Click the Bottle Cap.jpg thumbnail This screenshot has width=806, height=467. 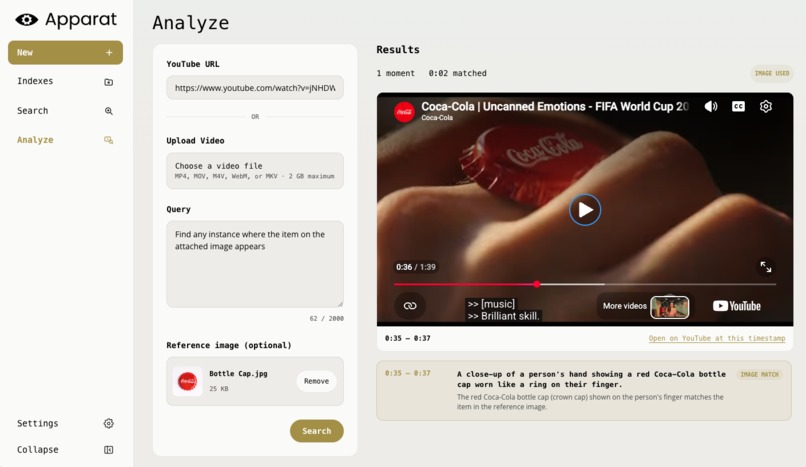click(188, 381)
